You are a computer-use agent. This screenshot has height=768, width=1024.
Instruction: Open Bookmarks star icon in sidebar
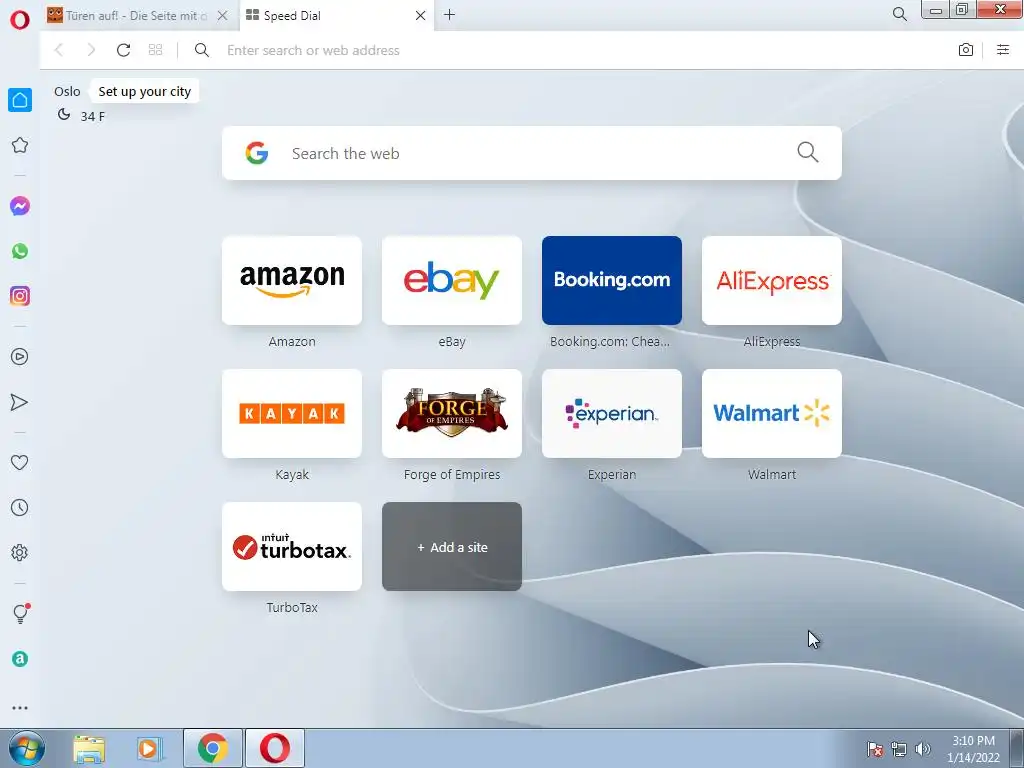click(20, 145)
